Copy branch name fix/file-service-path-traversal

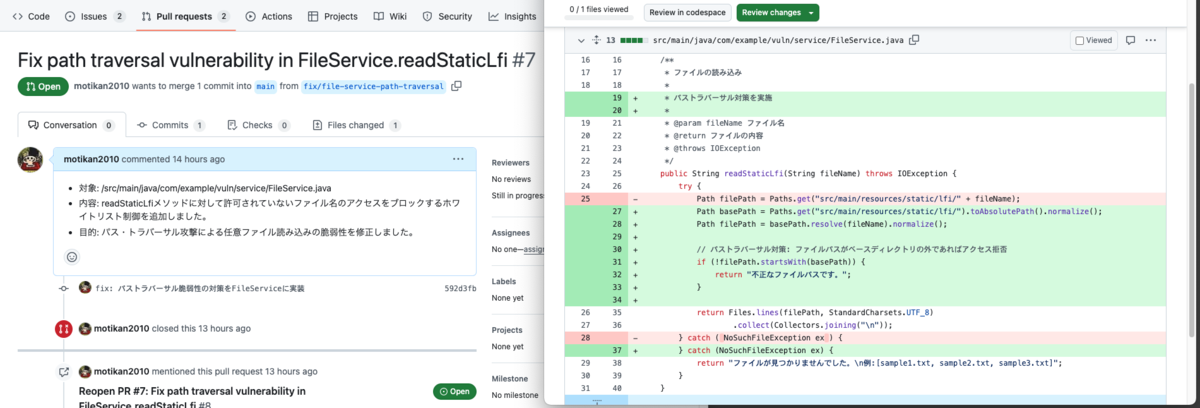pos(457,86)
